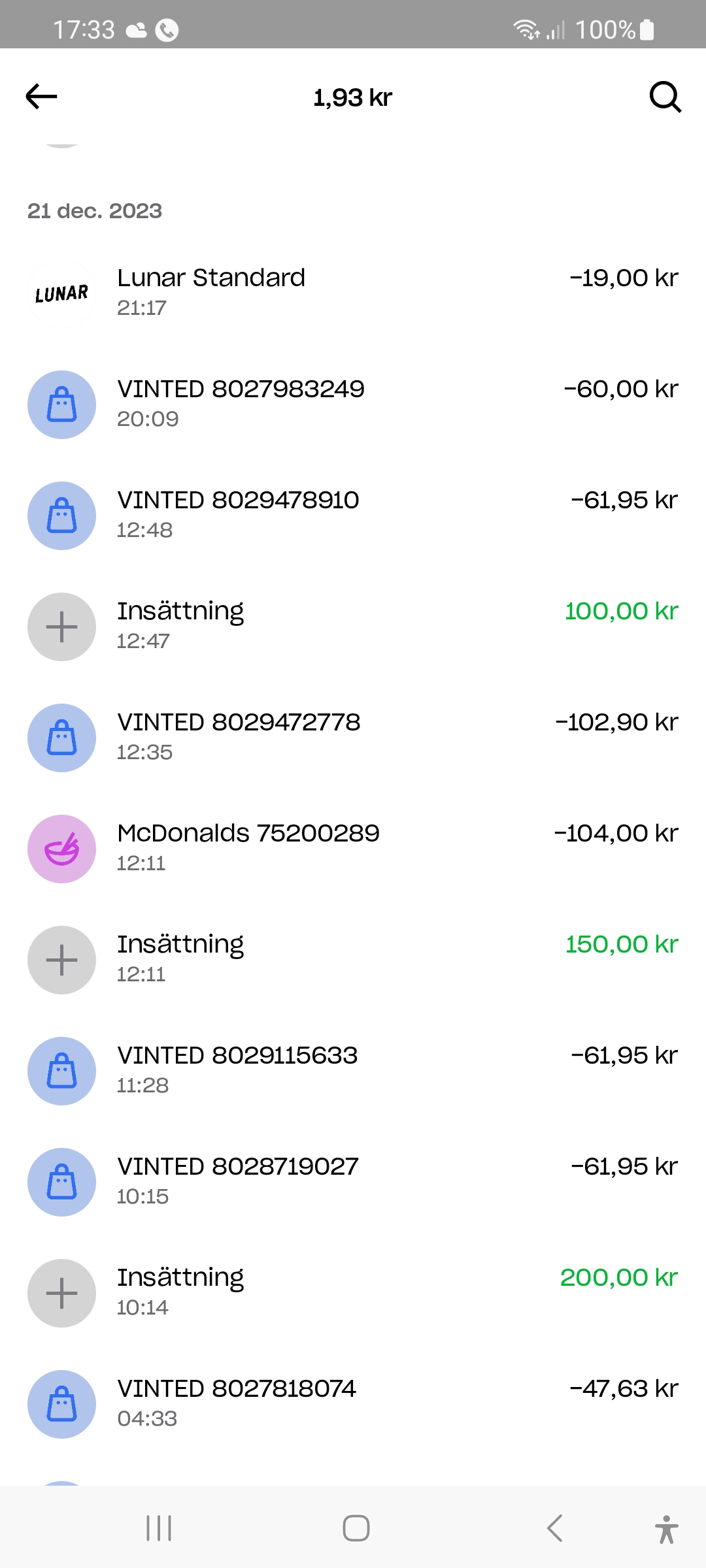Screen dimensions: 706x1568
Task: Tap shopping bag icon for VINTED 8027983249
Action: tap(61, 405)
